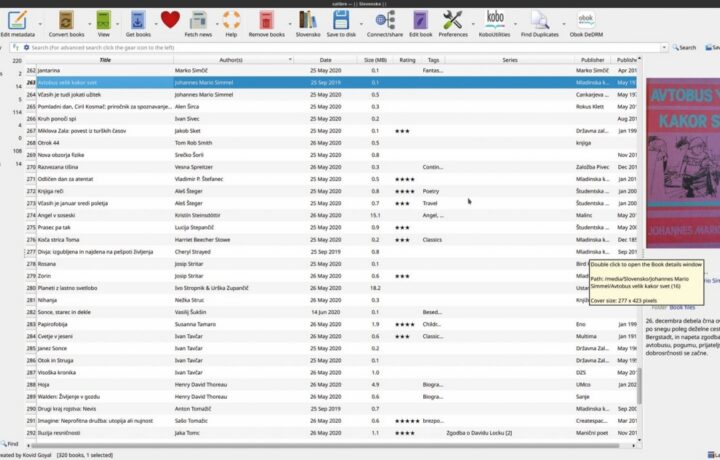Click the four-star rating in 'Odličen dan za atentat' row

(x=405, y=179)
